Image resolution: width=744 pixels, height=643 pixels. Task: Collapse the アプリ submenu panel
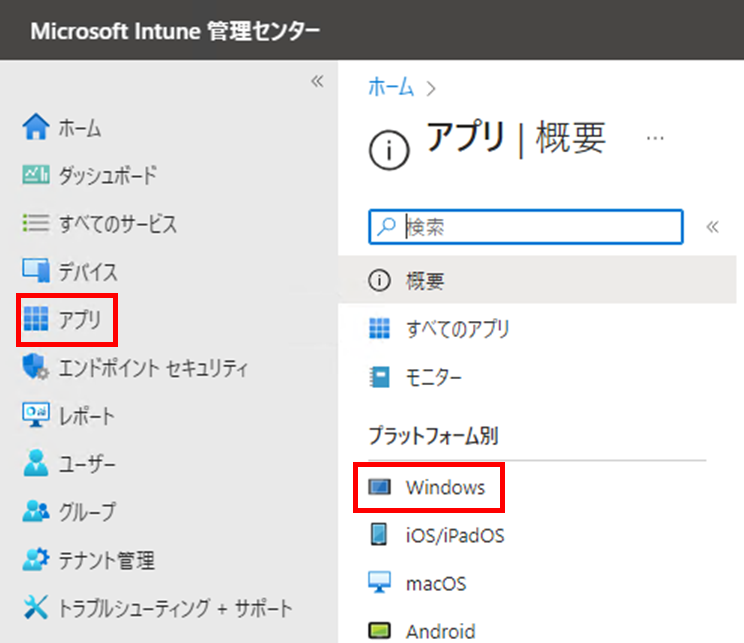coord(713,227)
